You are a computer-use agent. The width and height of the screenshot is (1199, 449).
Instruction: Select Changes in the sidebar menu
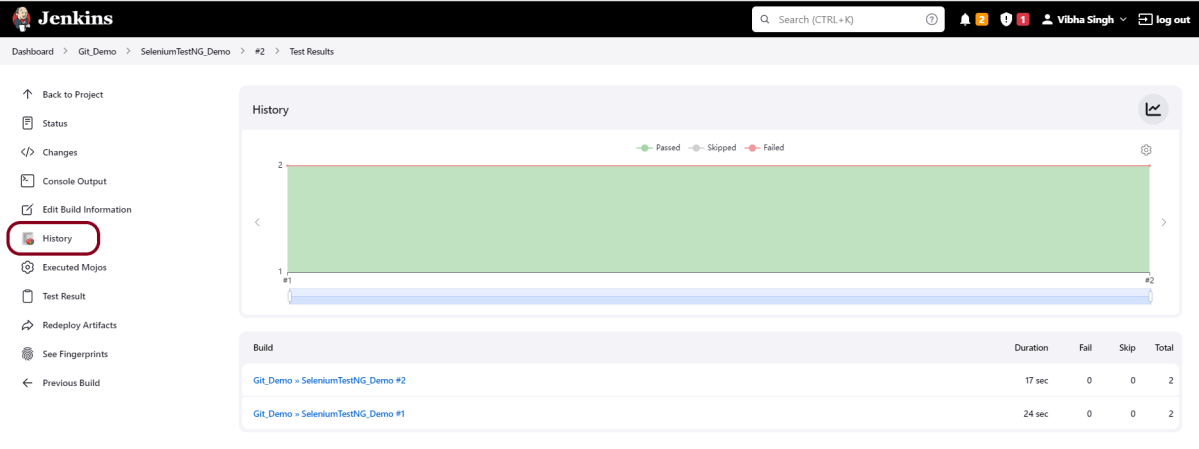tap(59, 152)
